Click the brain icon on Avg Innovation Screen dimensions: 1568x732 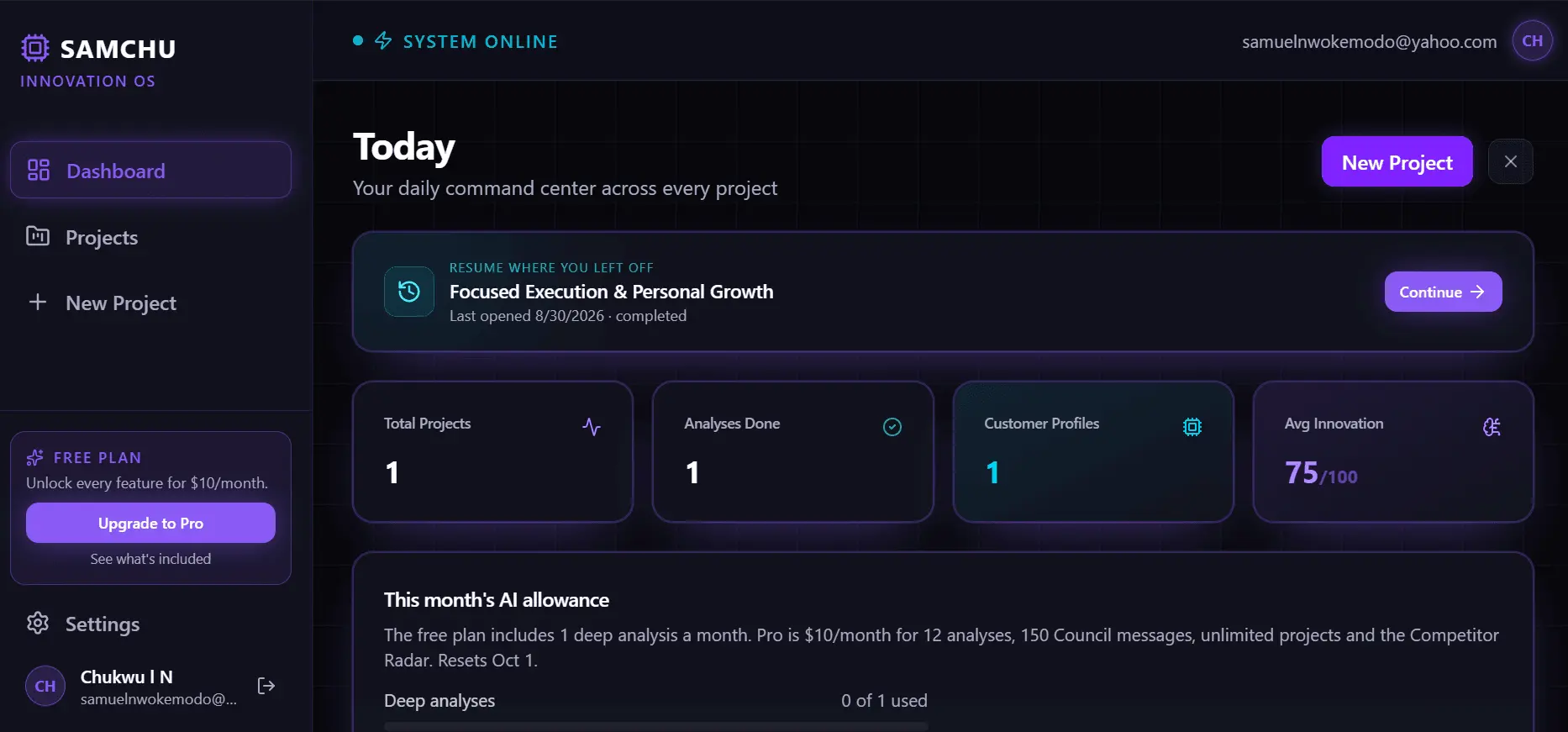pyautogui.click(x=1492, y=427)
